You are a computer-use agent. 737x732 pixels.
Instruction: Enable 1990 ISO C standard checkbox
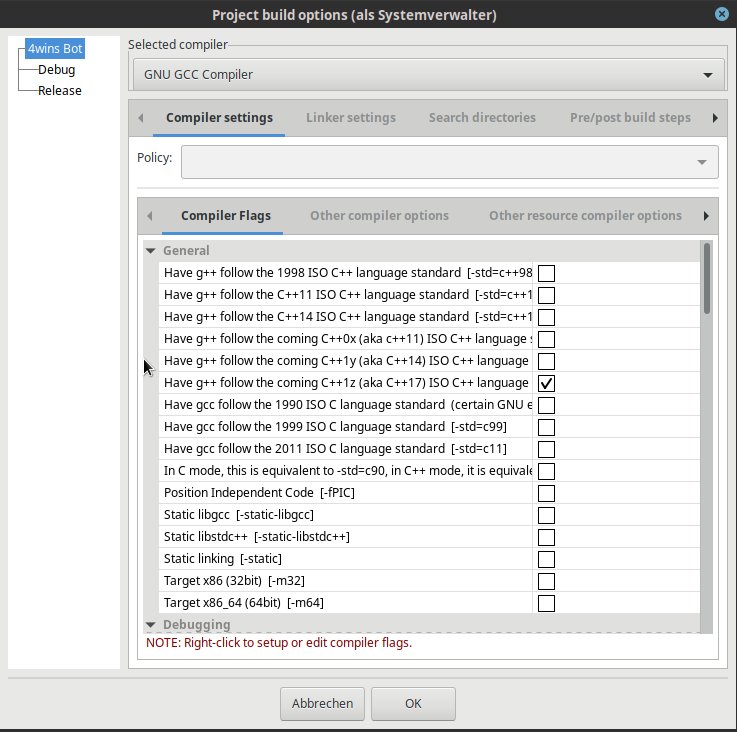coord(546,405)
